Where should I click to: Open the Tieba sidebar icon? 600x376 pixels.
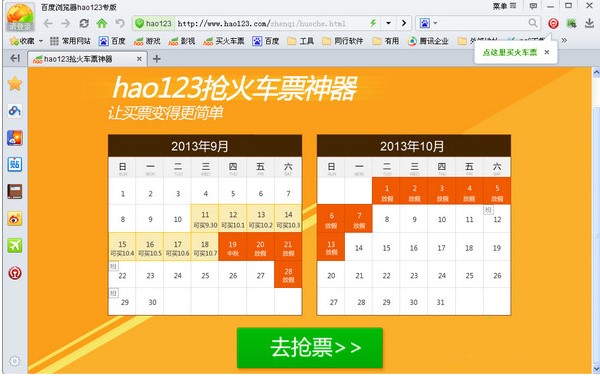pyautogui.click(x=15, y=164)
